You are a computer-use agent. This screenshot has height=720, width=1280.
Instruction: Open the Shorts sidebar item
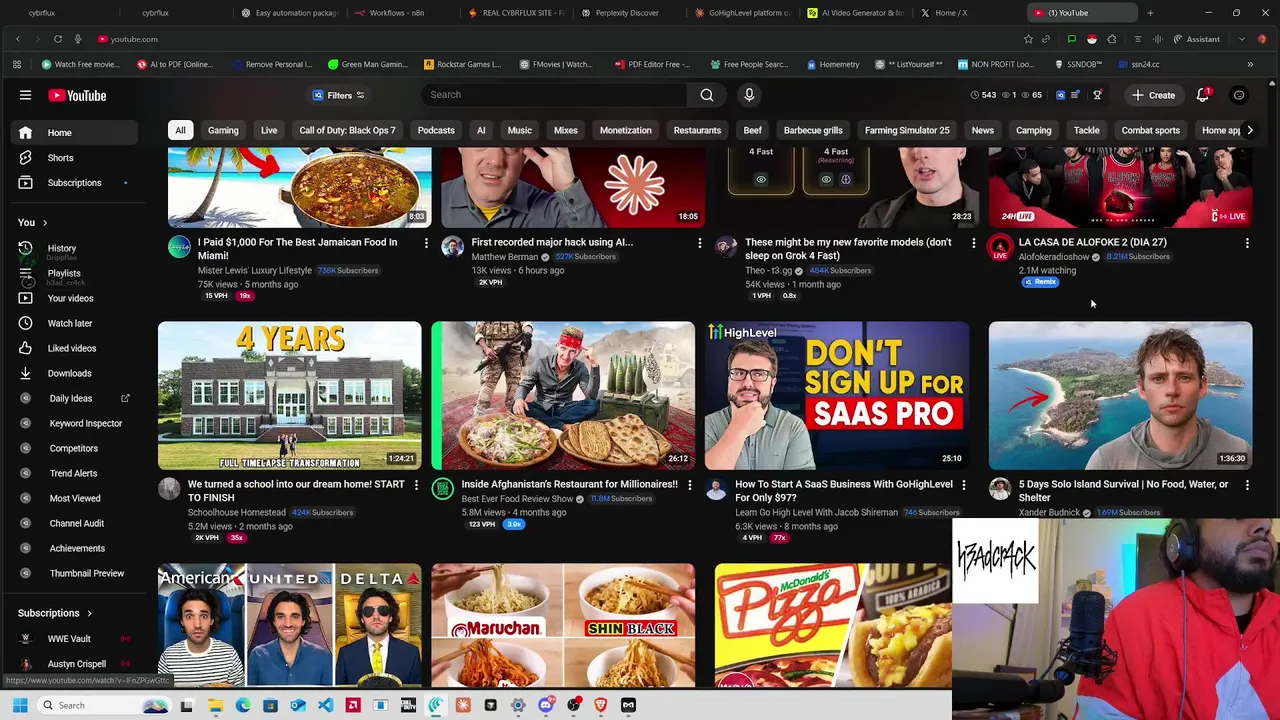[60, 158]
